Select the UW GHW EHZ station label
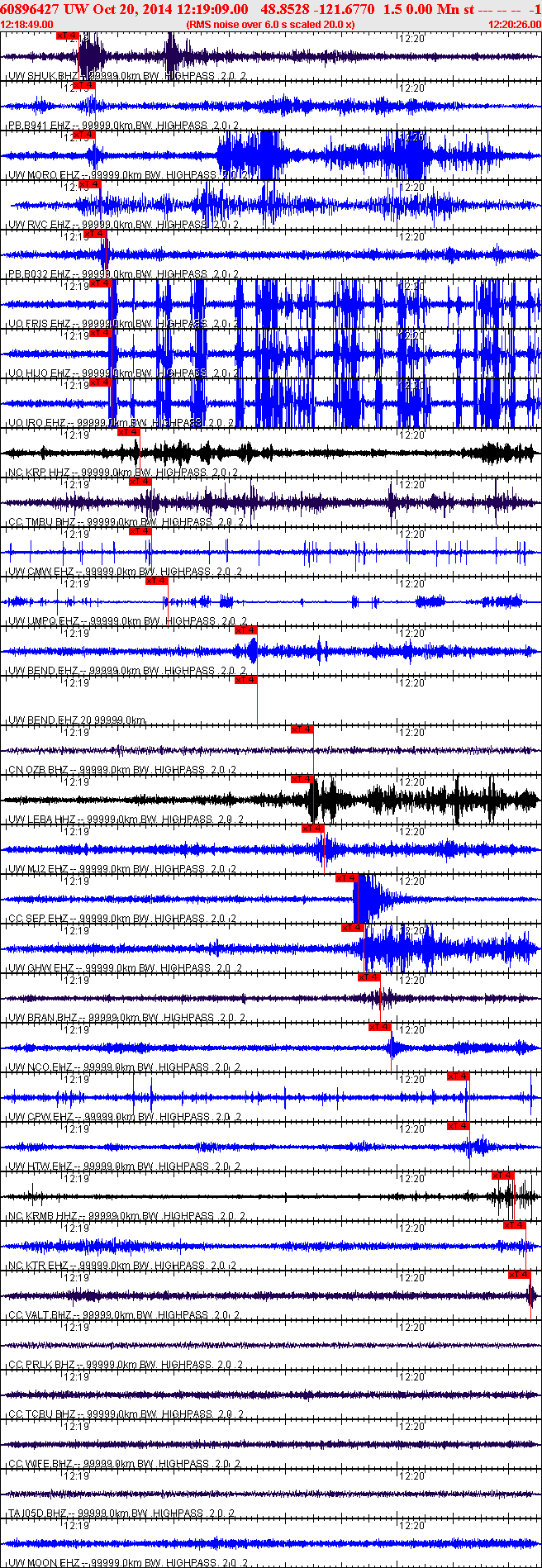This screenshot has width=542, height=1568. click(x=125, y=968)
